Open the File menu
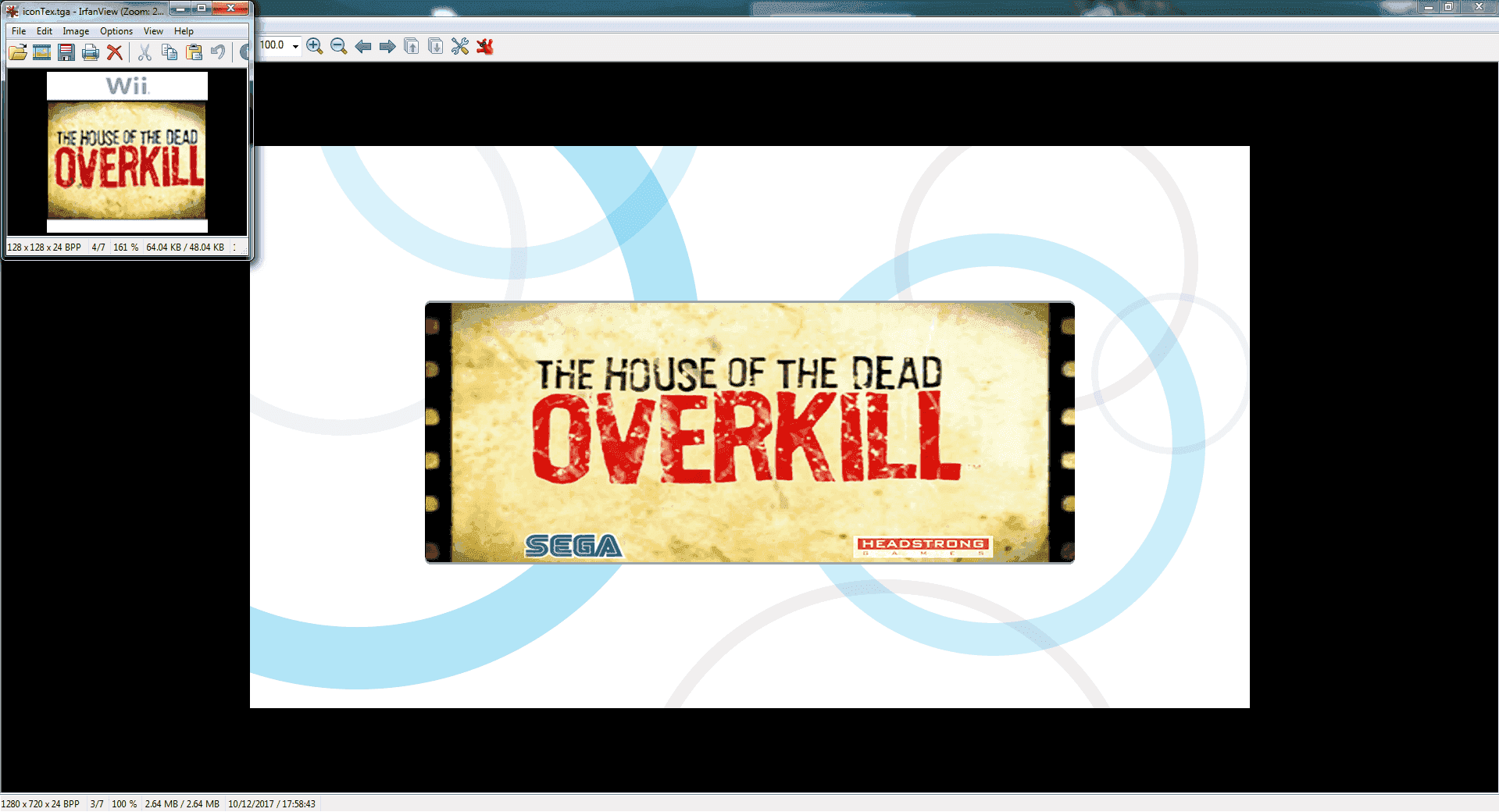This screenshot has width=1499, height=812. [x=19, y=31]
